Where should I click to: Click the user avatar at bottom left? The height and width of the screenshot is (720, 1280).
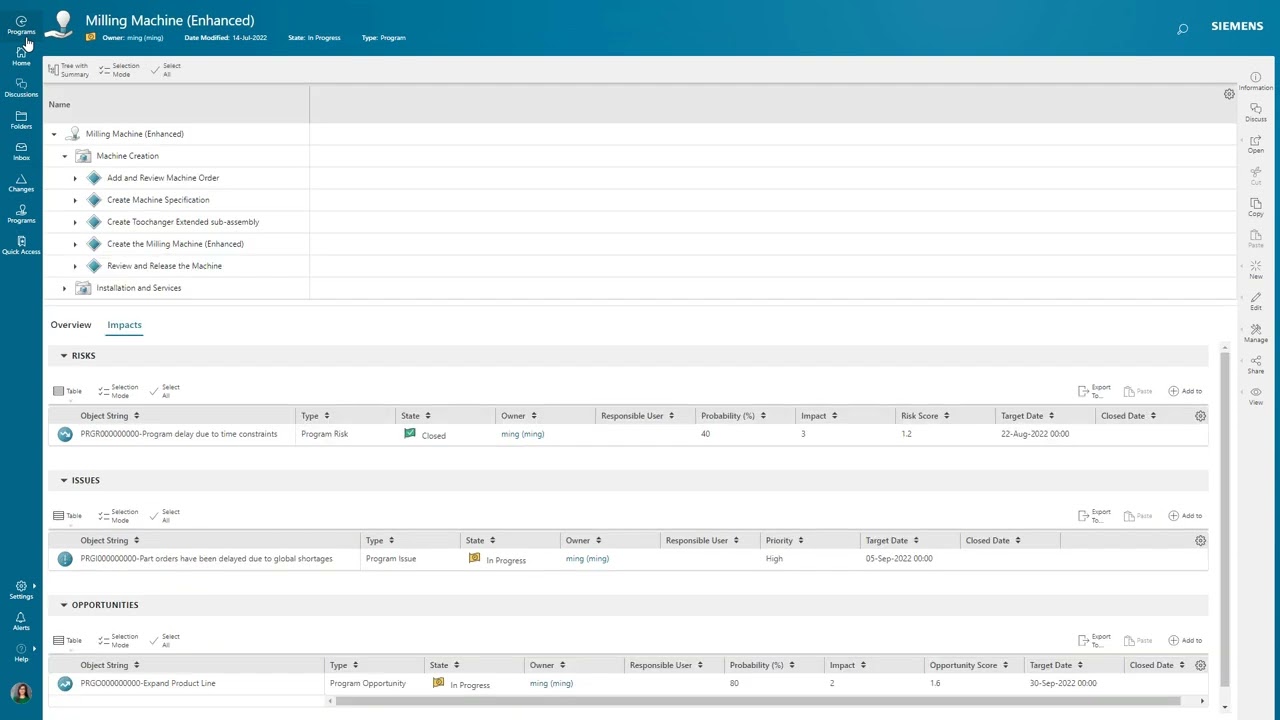[21, 692]
